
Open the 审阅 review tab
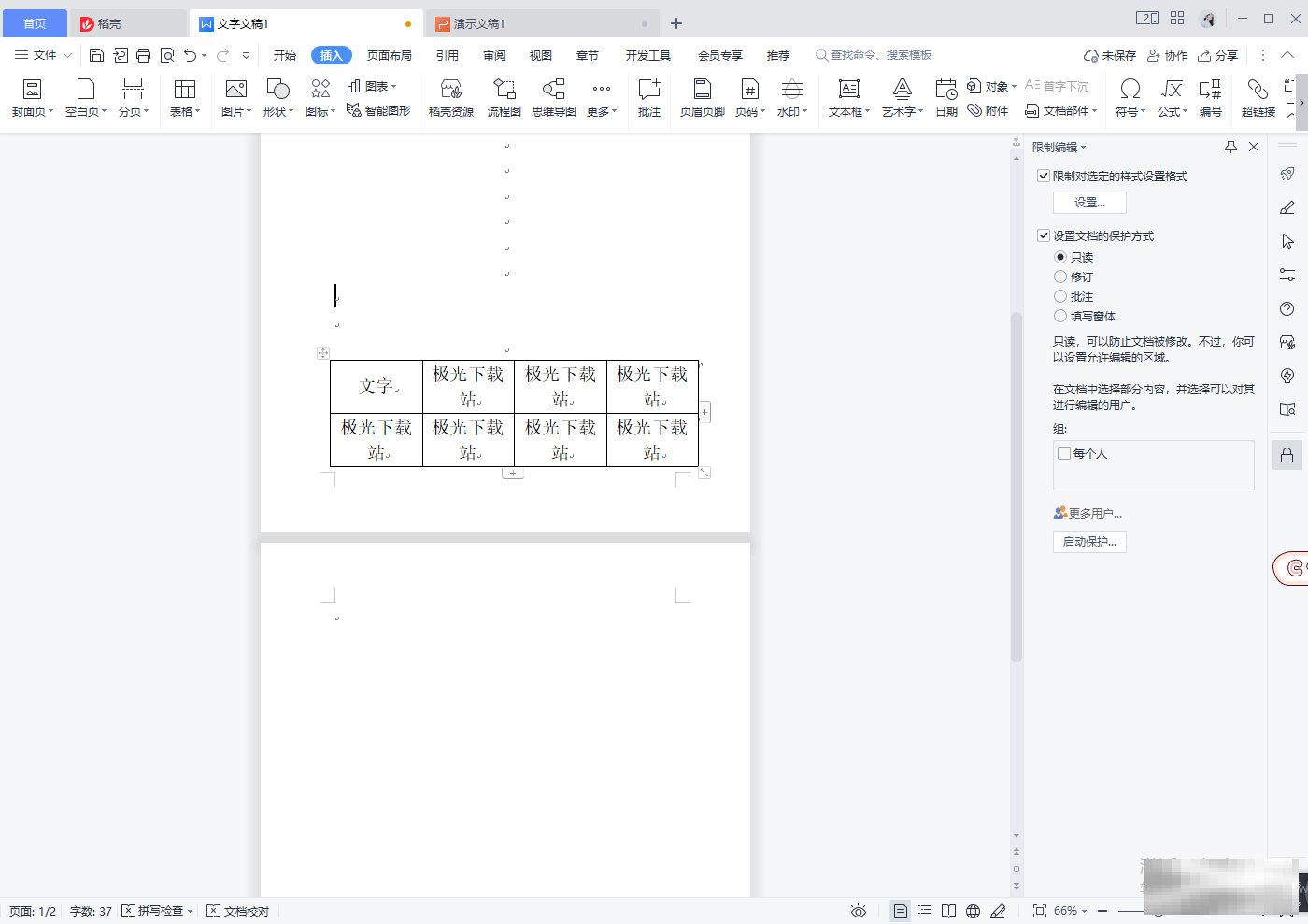(x=494, y=55)
